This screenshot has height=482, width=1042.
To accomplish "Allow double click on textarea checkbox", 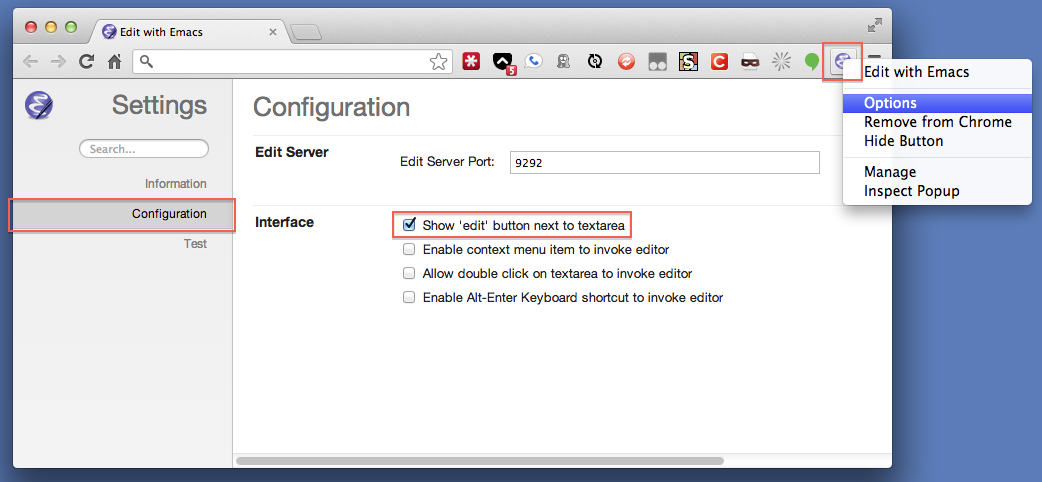I will tap(409, 273).
